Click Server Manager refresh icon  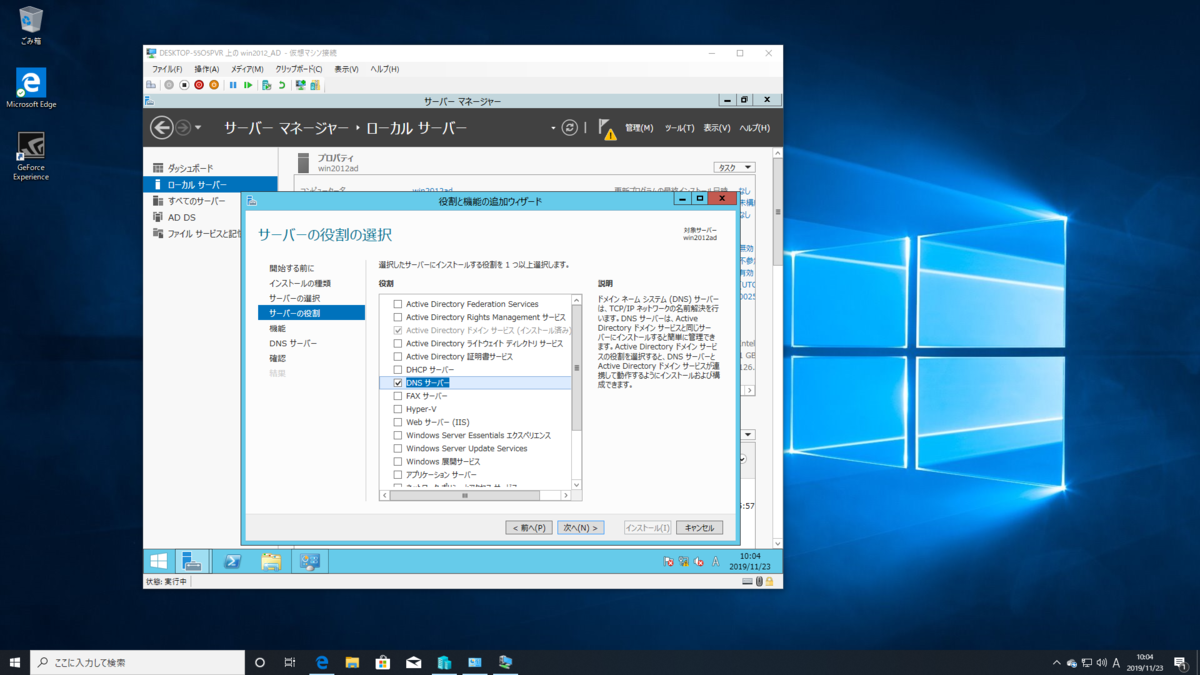coord(570,128)
